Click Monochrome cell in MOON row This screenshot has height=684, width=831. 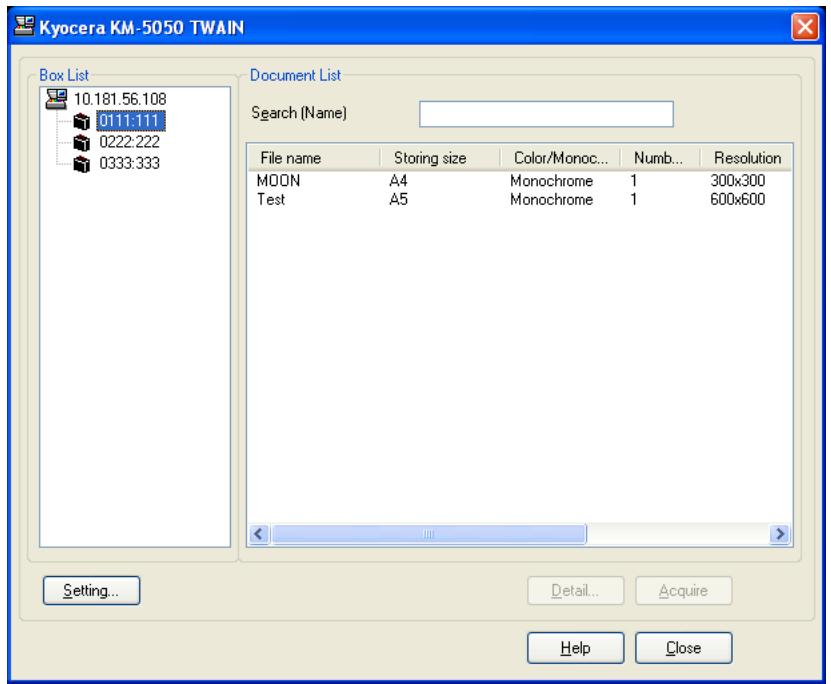point(551,181)
